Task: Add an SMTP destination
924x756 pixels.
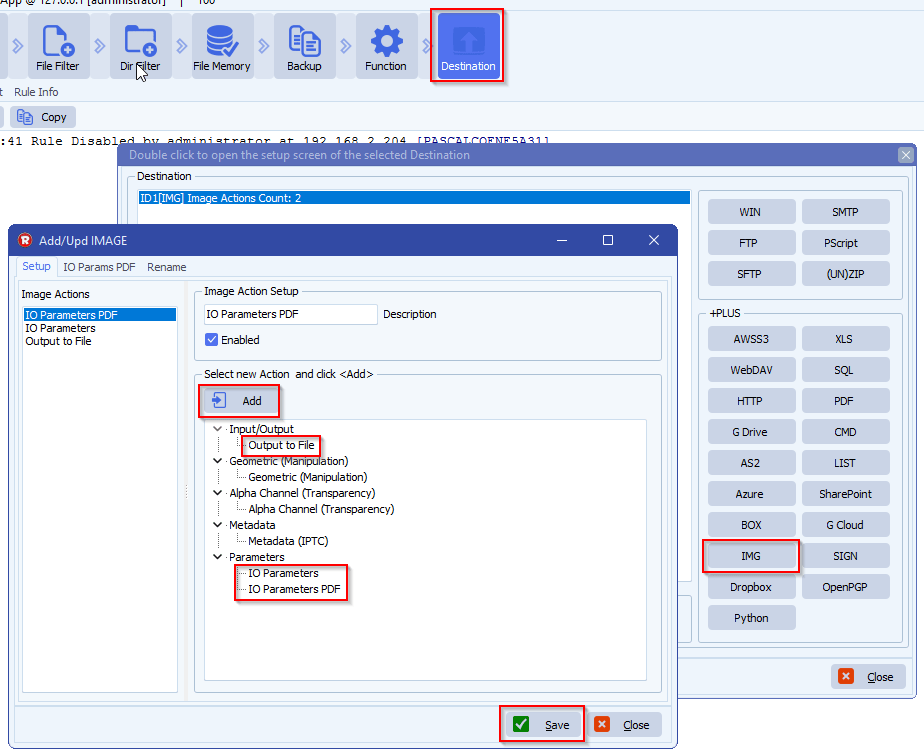Action: (x=845, y=212)
